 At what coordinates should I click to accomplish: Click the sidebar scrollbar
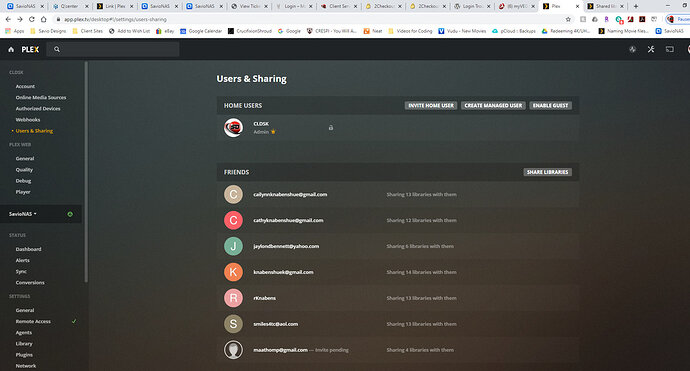tap(86, 172)
